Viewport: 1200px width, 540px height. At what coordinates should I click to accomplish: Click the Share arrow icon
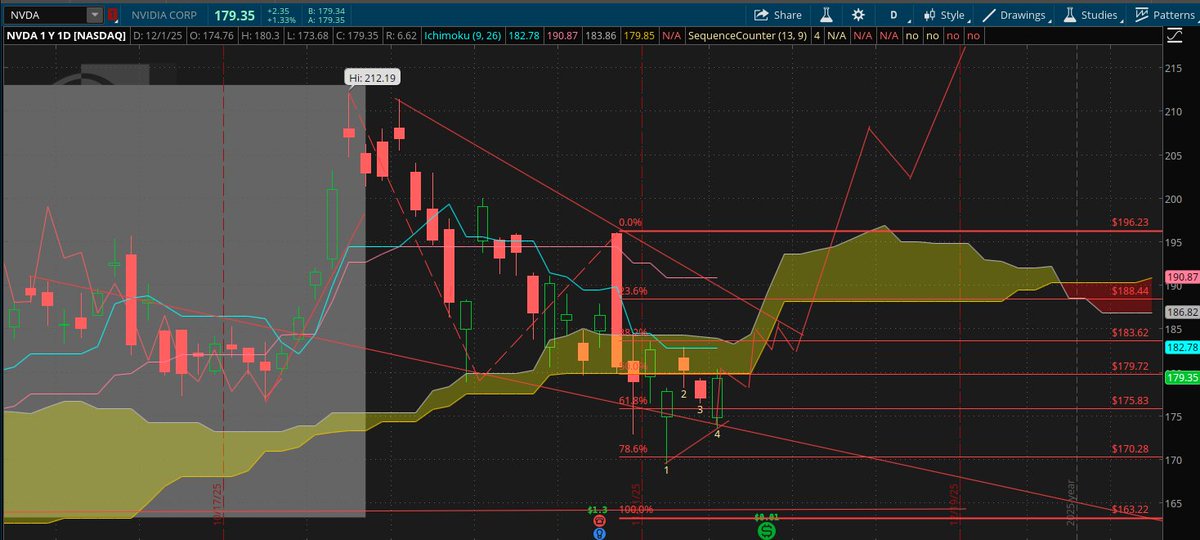tap(761, 15)
